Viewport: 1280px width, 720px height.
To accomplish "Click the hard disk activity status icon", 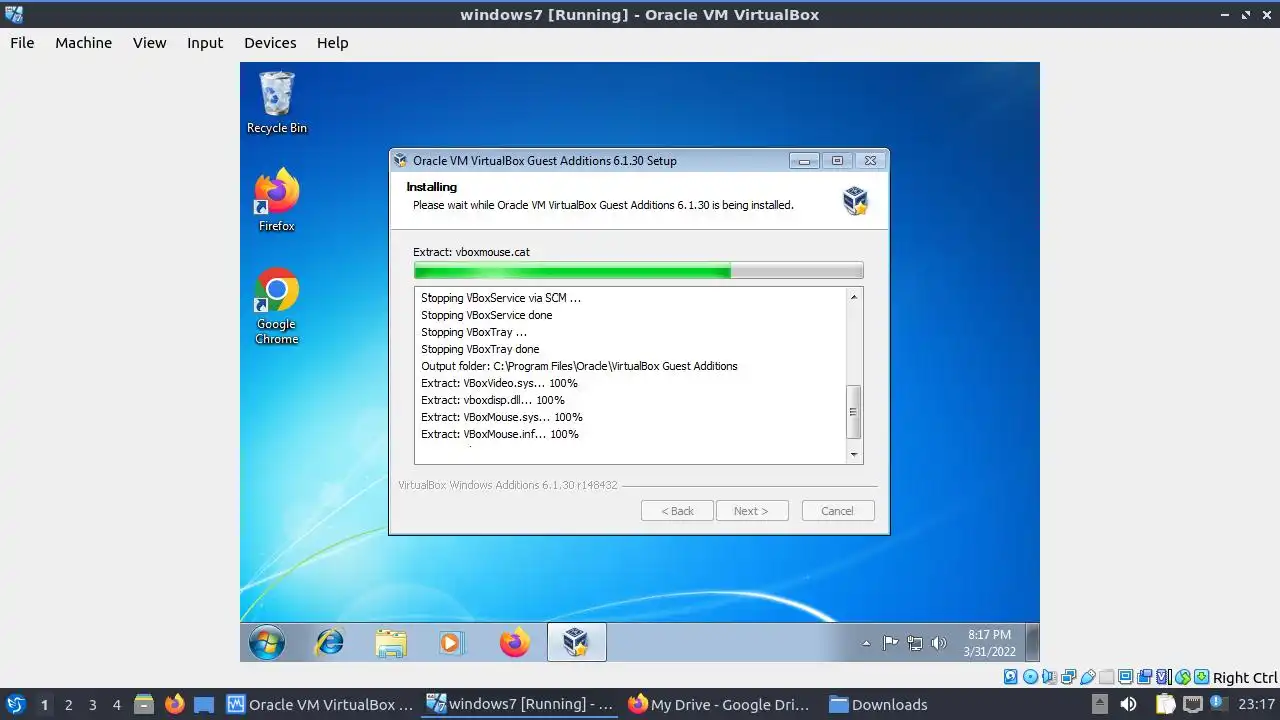I will coord(1011,677).
